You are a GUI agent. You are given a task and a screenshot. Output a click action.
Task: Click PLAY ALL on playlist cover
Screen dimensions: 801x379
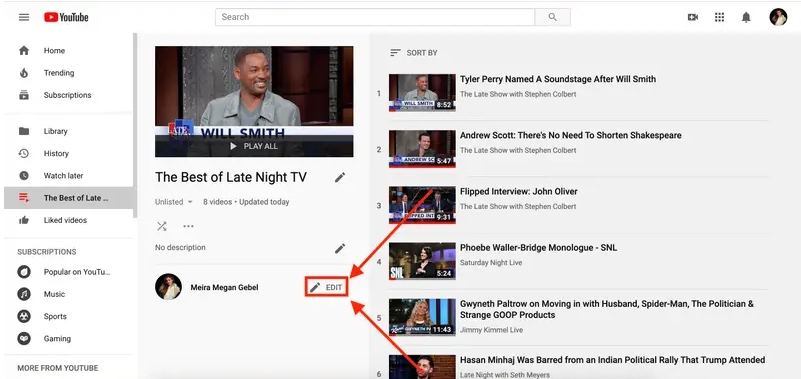click(x=254, y=146)
